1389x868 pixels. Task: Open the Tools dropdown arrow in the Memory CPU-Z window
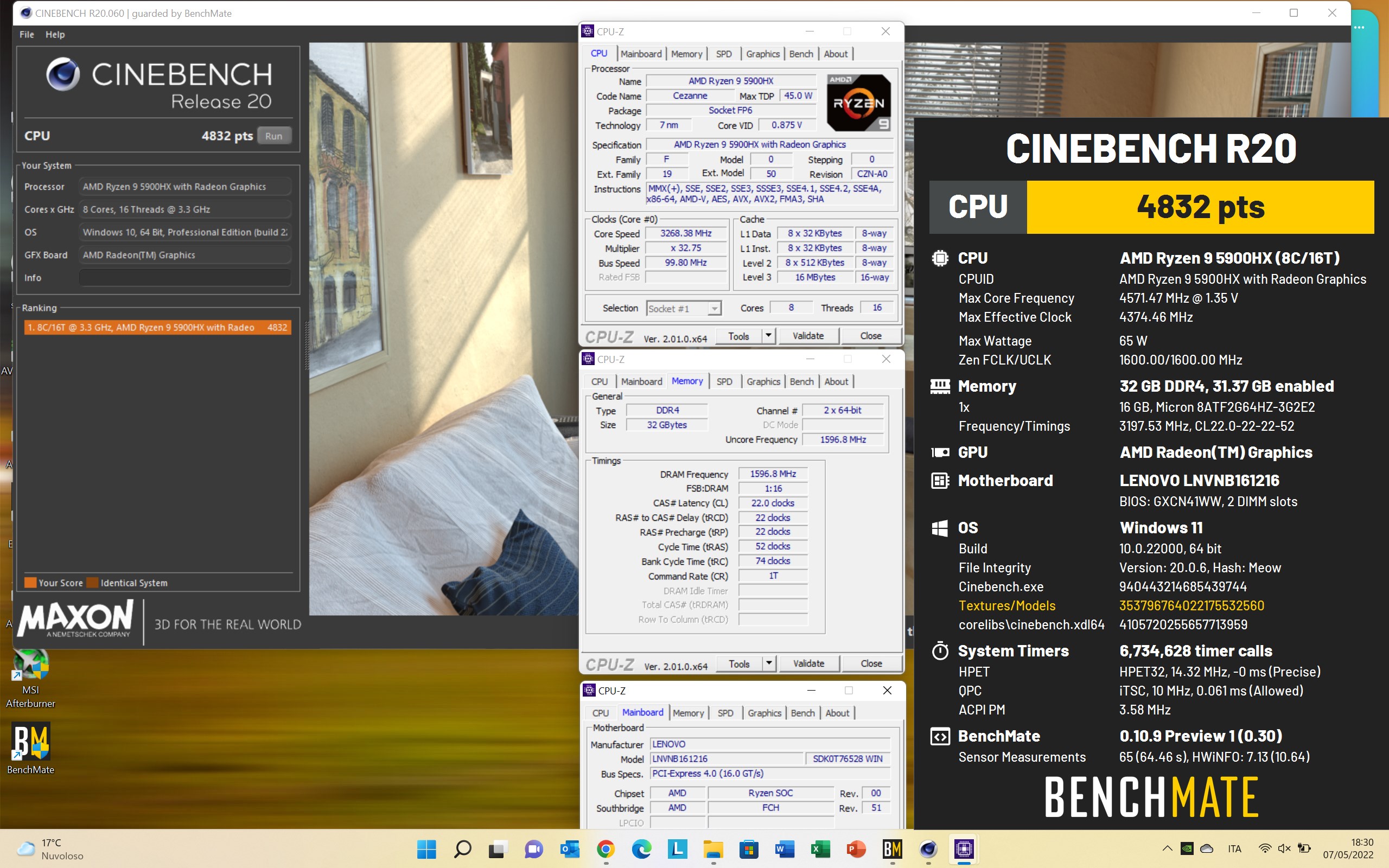tap(768, 663)
